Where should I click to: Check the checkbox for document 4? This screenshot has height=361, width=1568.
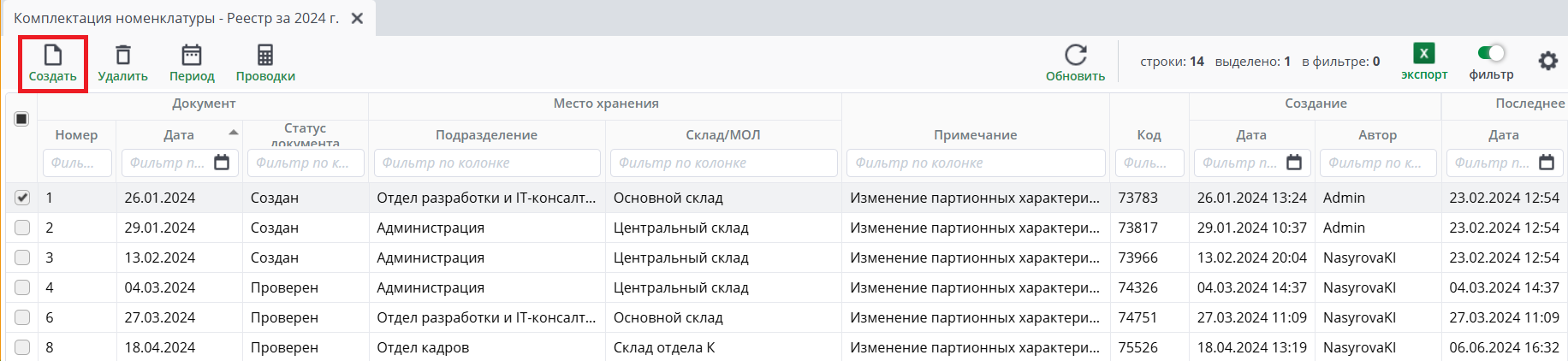(22, 287)
